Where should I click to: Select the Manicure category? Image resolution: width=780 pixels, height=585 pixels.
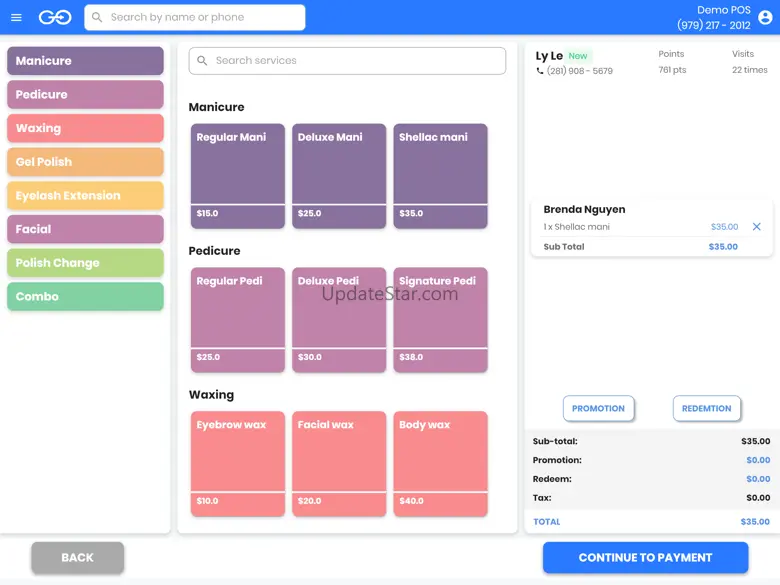(x=85, y=61)
